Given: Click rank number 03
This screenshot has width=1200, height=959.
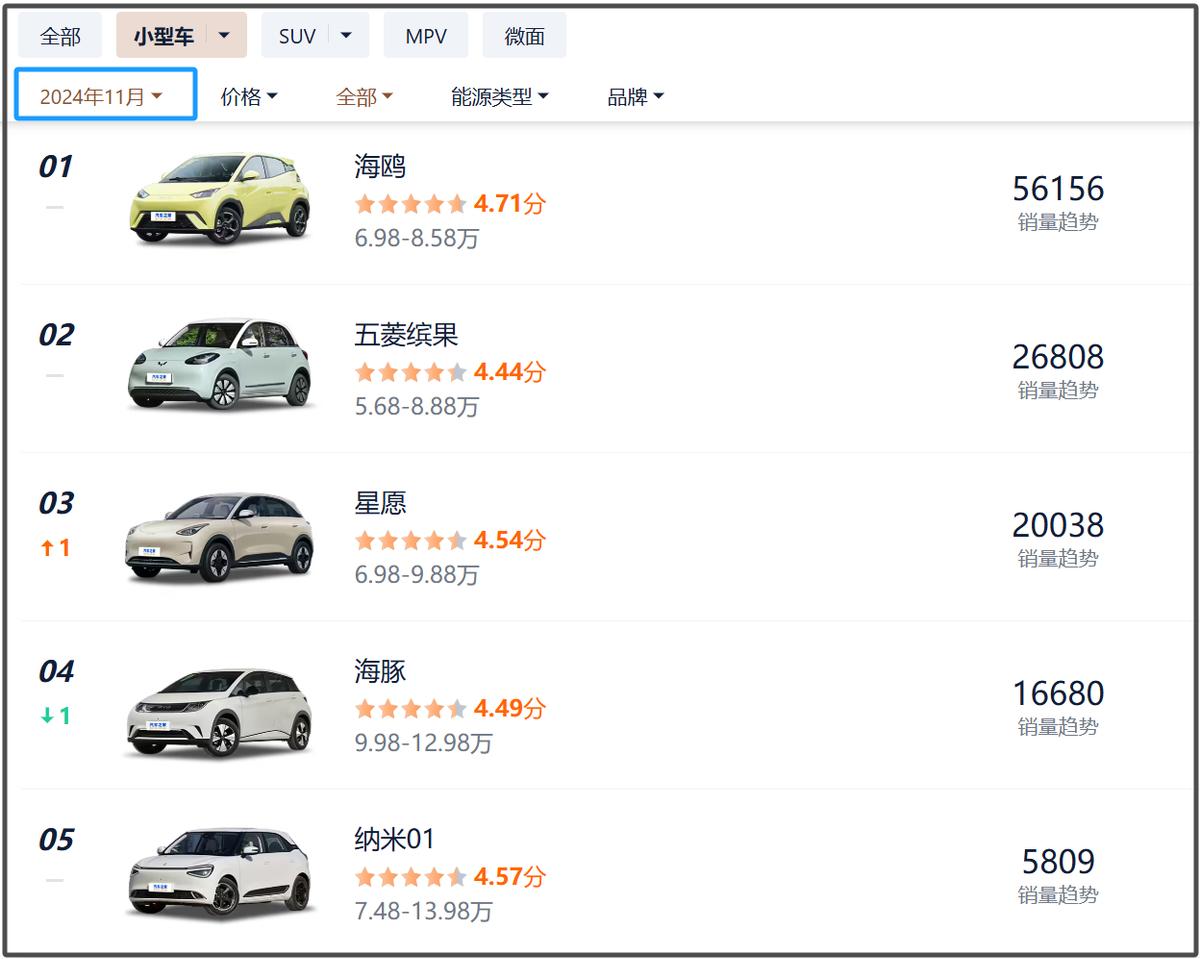Looking at the screenshot, I should coord(56,503).
